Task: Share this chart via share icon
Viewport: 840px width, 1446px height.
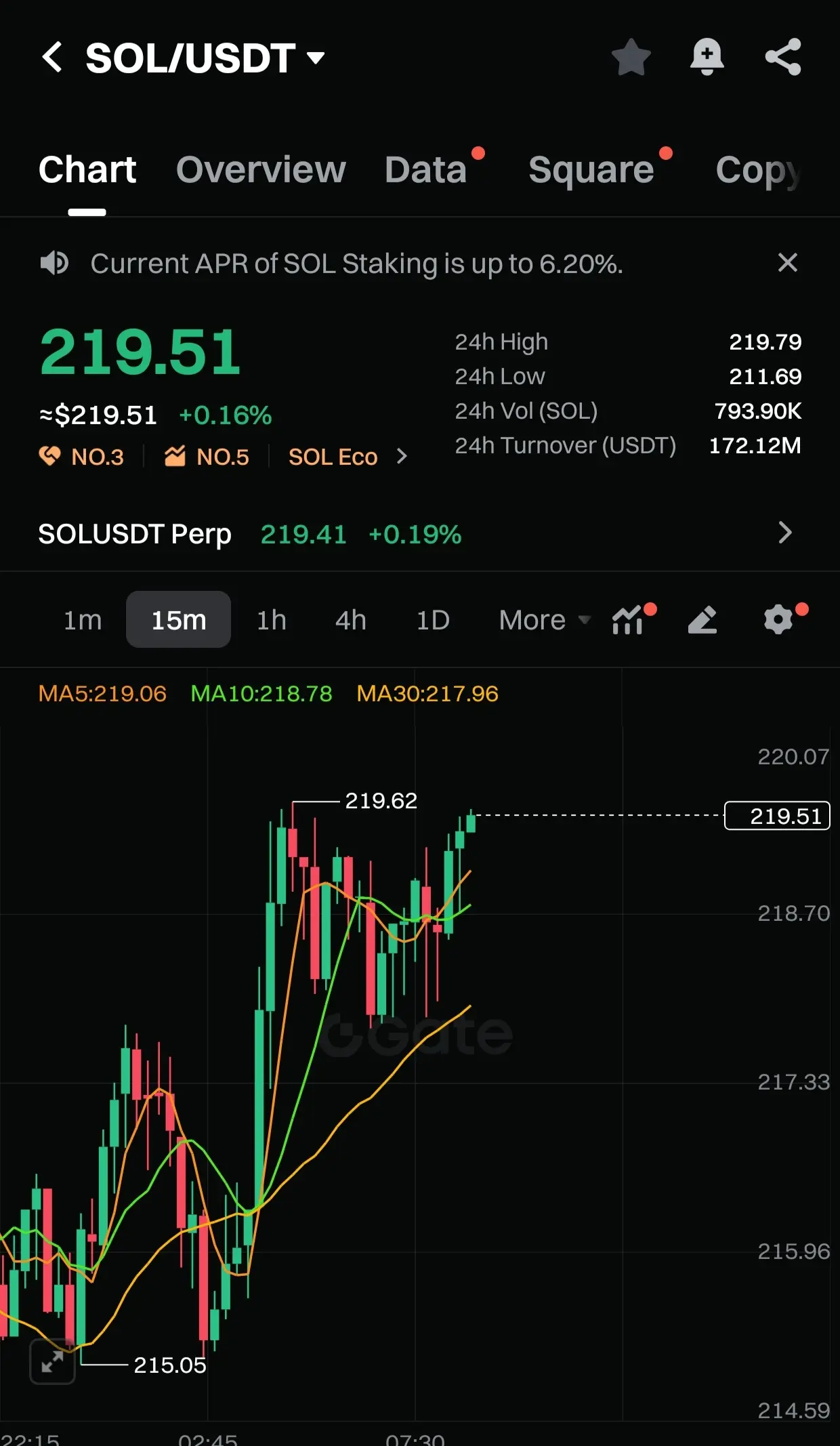Action: (783, 57)
